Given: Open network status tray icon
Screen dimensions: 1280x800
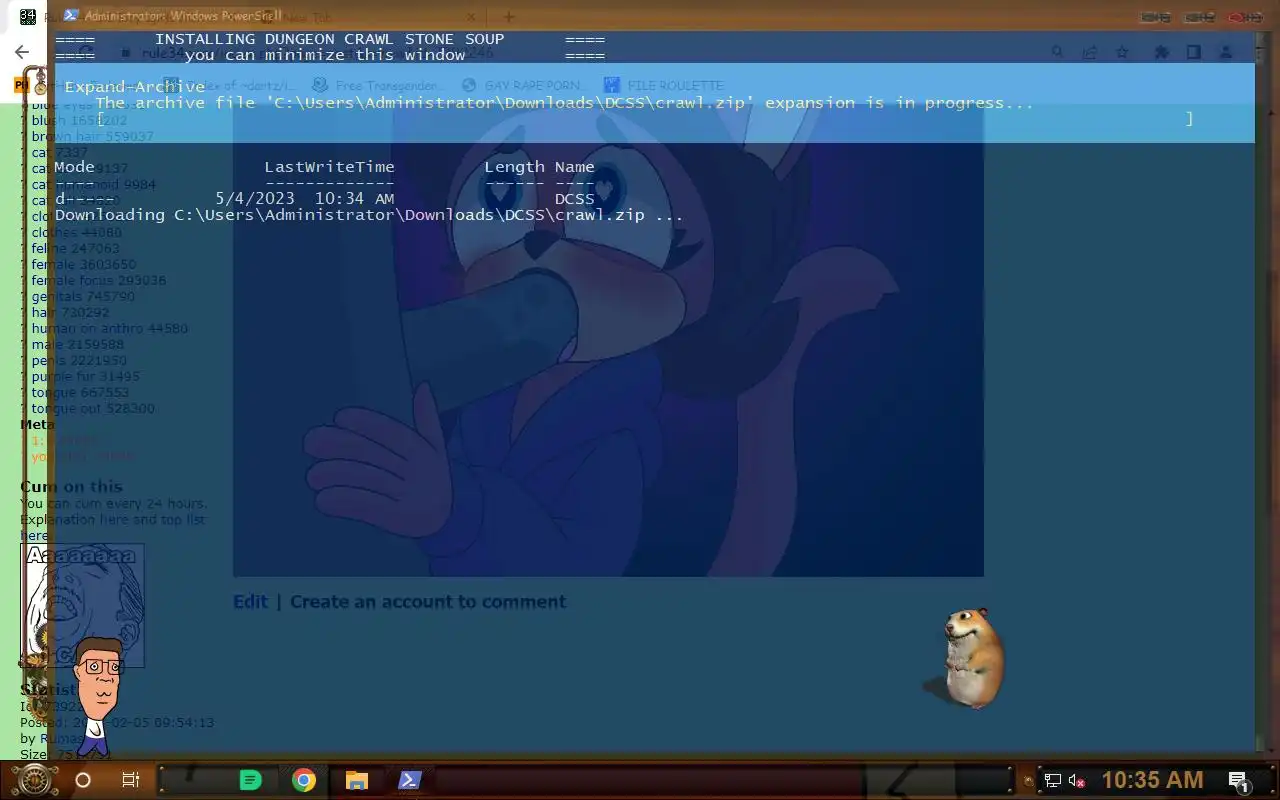Looking at the screenshot, I should 1053,781.
